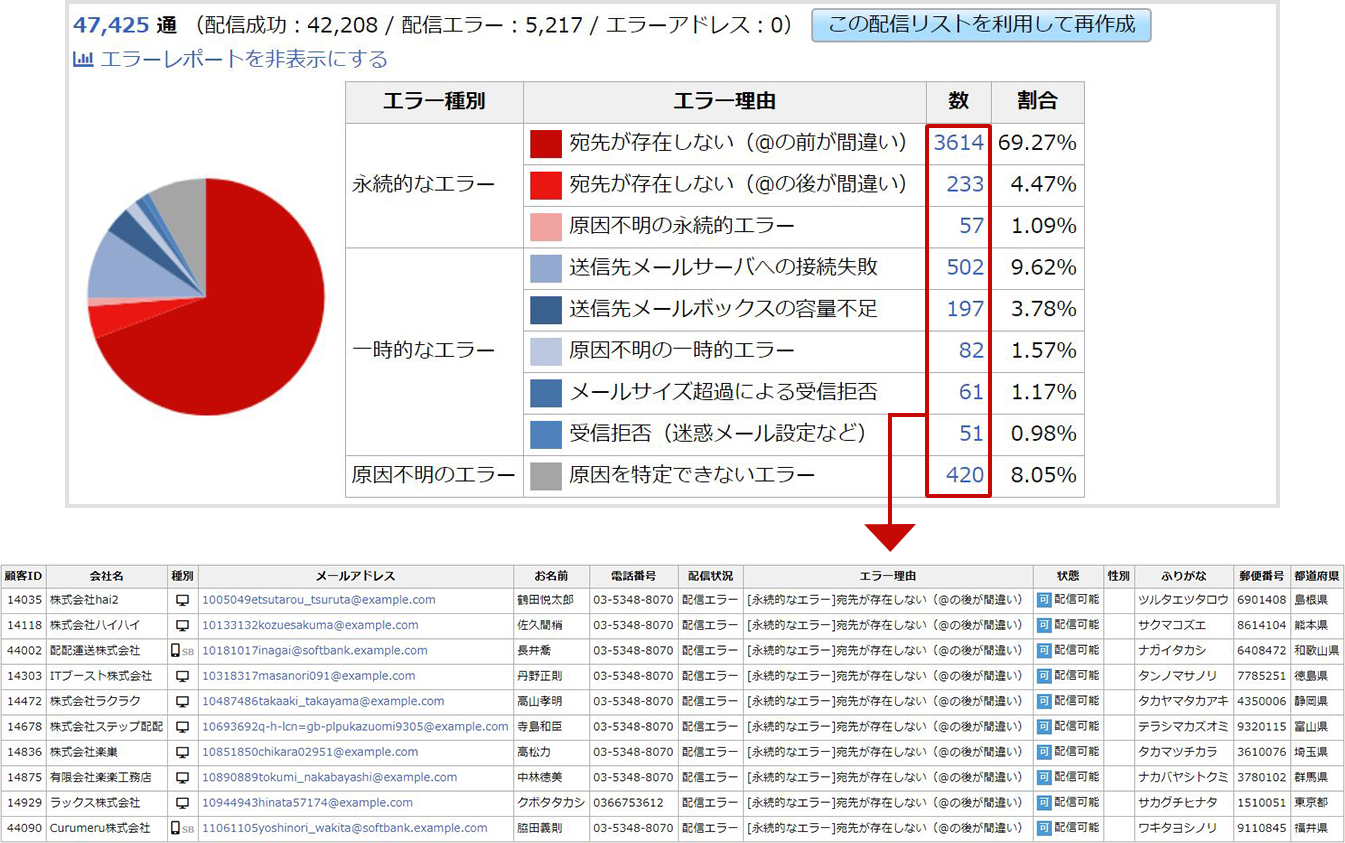Open the 82 unknown temporary errors link
The height and width of the screenshot is (843, 1345).
972,351
